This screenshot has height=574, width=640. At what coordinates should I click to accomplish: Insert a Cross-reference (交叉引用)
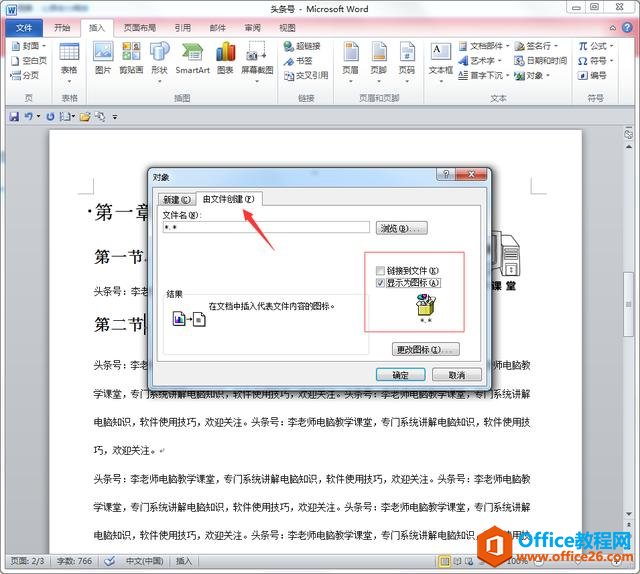[306, 76]
